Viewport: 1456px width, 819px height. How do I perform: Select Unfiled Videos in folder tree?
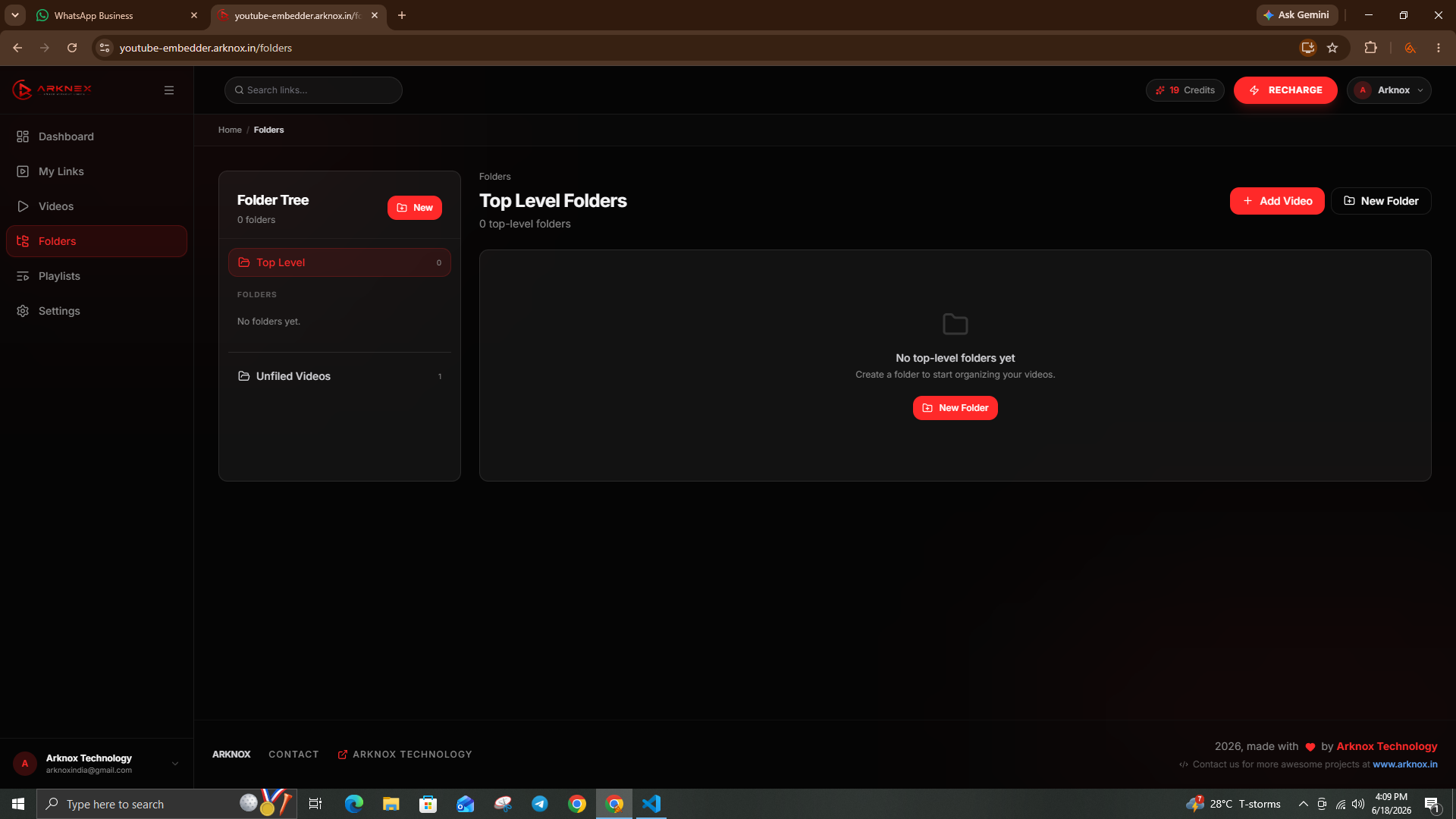coord(340,376)
